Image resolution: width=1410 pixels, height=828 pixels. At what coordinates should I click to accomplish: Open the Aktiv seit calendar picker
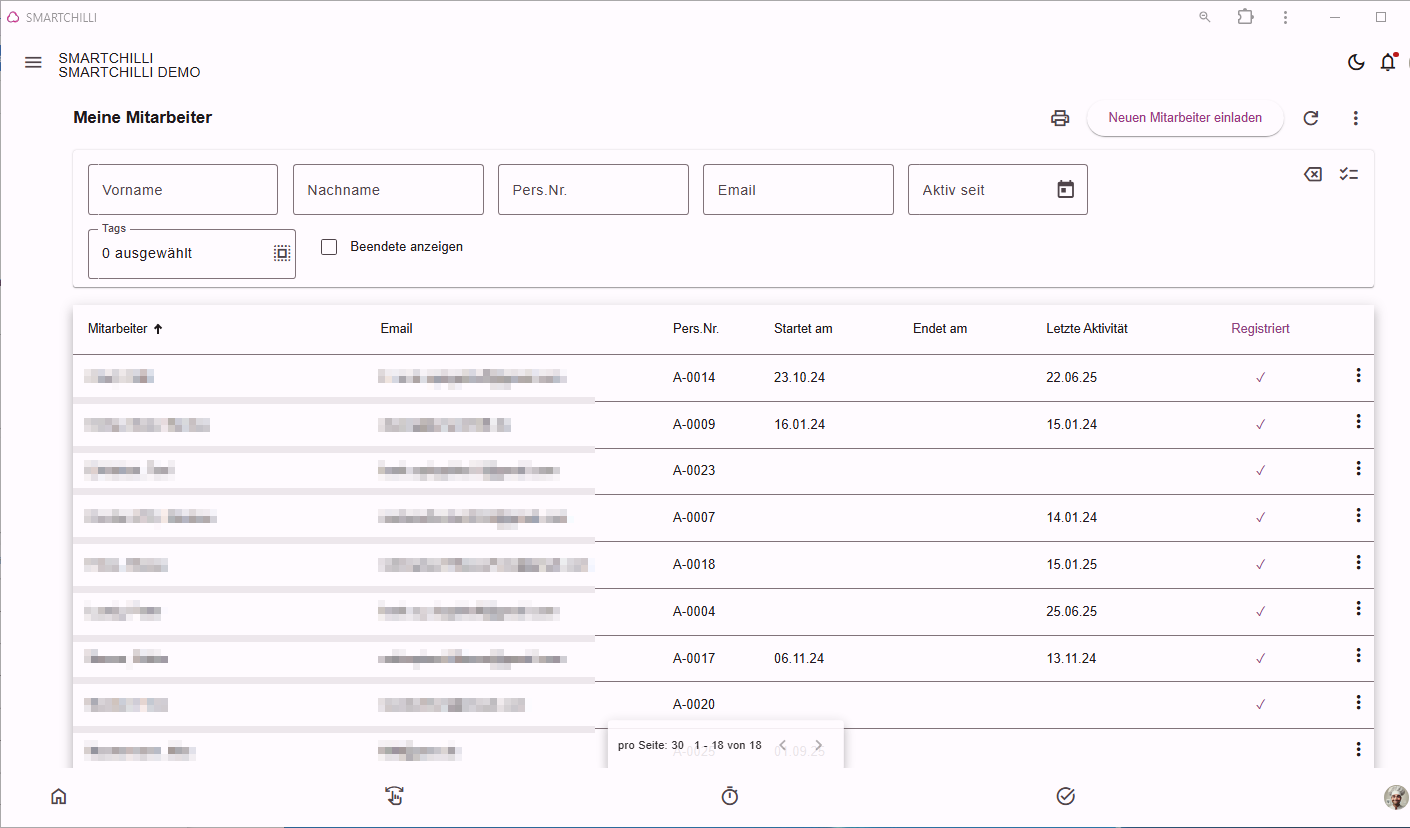1066,189
